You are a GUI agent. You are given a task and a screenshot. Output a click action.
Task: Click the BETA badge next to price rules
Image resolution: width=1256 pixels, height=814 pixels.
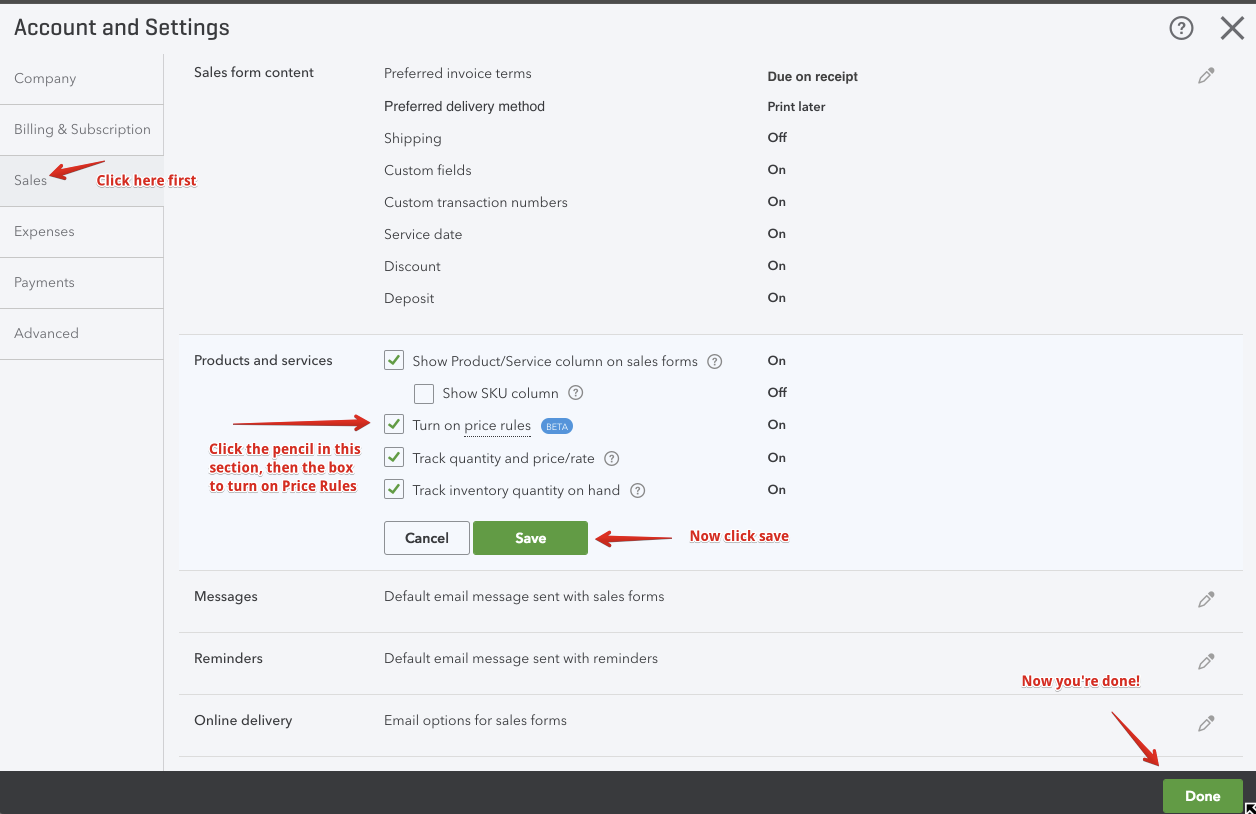(x=556, y=425)
